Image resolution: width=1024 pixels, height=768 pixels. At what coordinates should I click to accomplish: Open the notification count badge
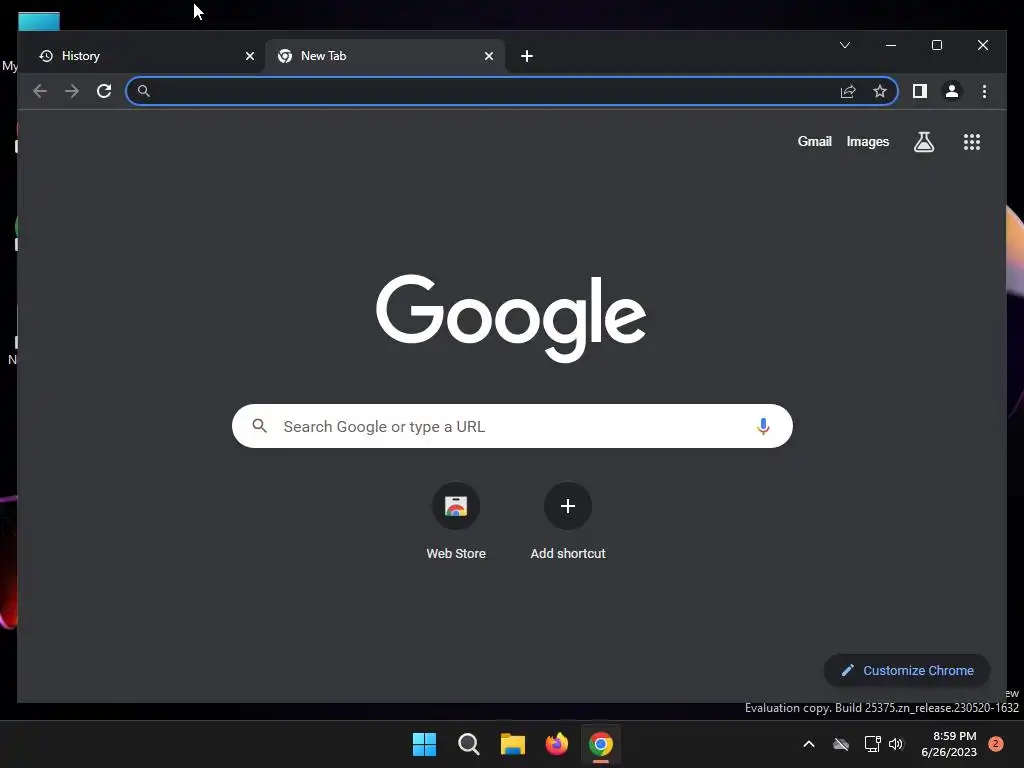995,744
